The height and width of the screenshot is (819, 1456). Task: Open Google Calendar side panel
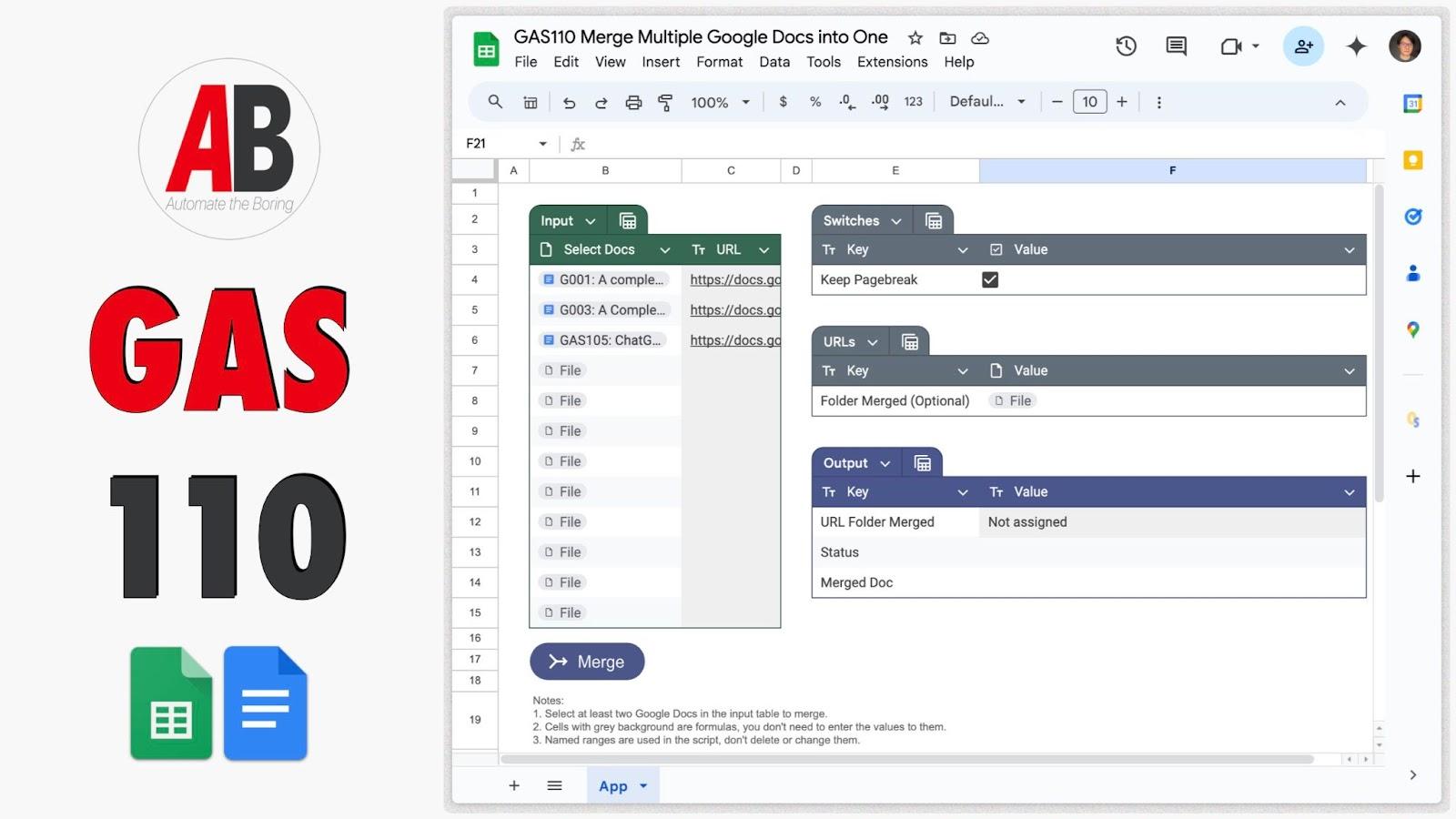[1412, 104]
